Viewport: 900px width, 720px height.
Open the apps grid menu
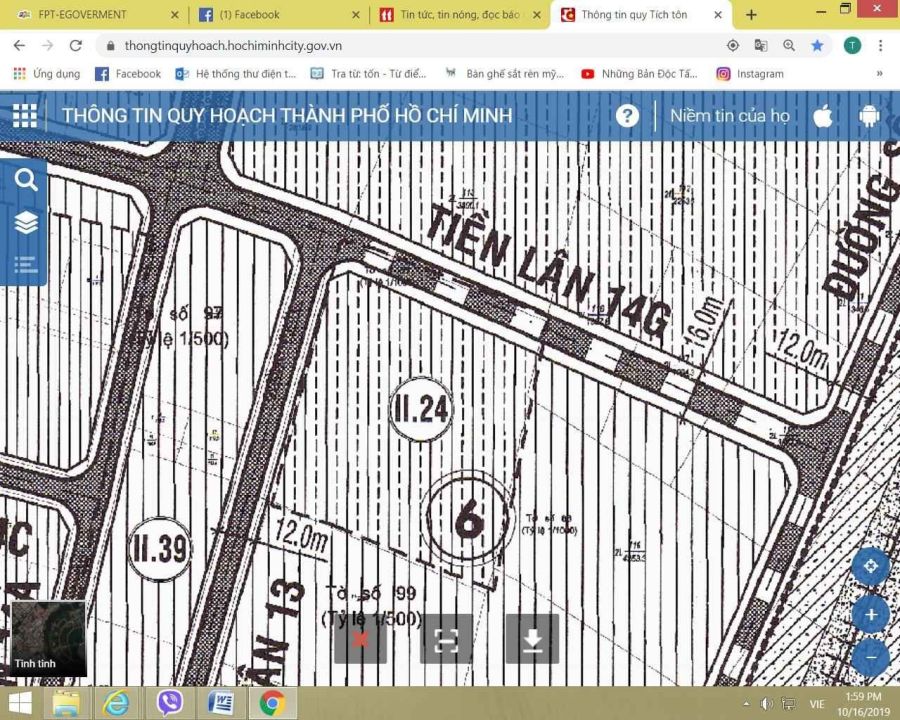pyautogui.click(x=25, y=115)
